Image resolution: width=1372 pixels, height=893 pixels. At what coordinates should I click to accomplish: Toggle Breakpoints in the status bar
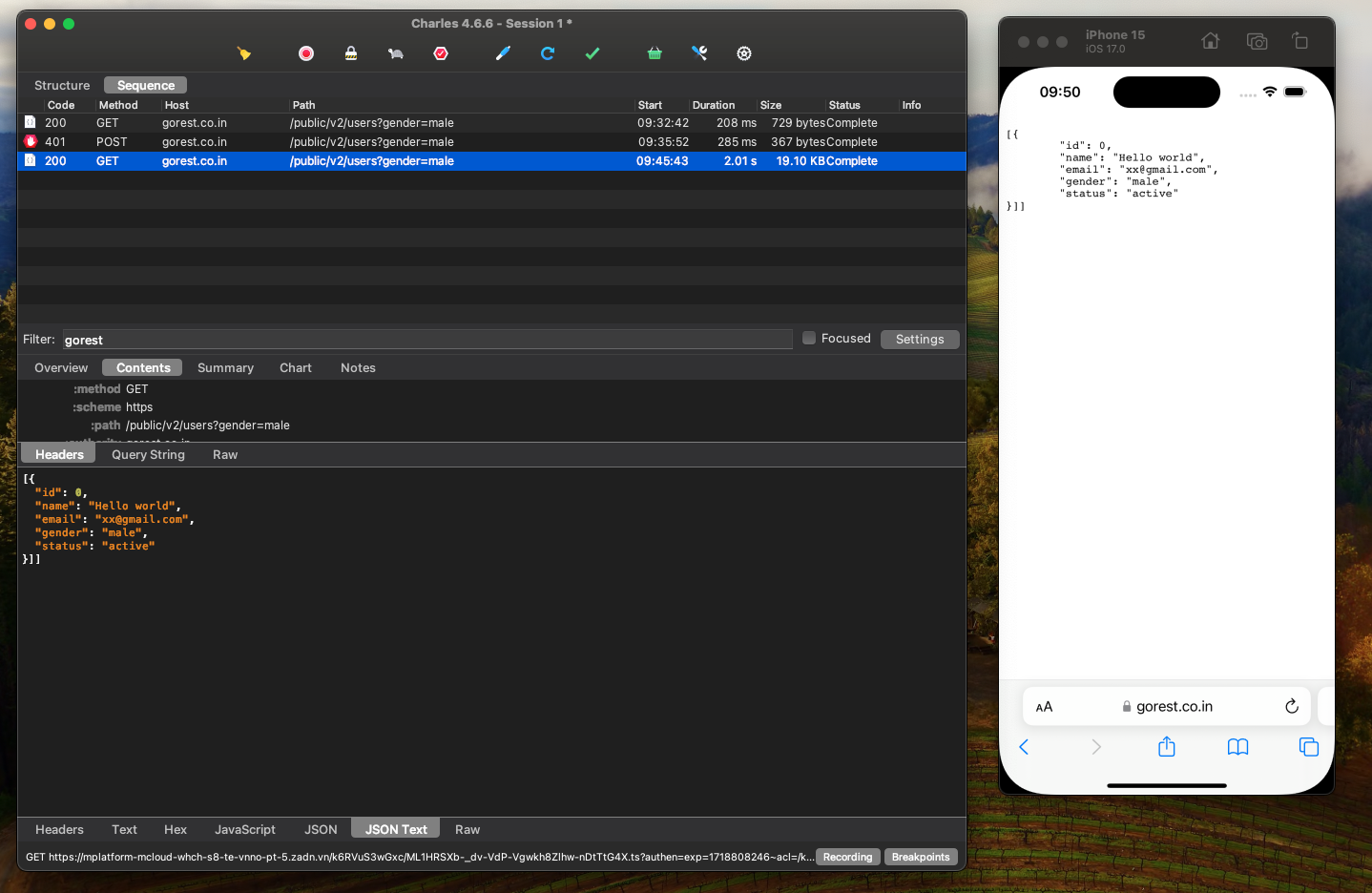[920, 857]
